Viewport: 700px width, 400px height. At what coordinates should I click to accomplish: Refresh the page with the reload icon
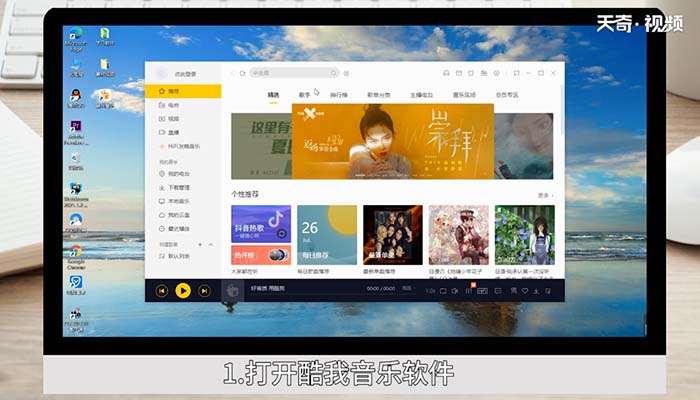(x=242, y=73)
